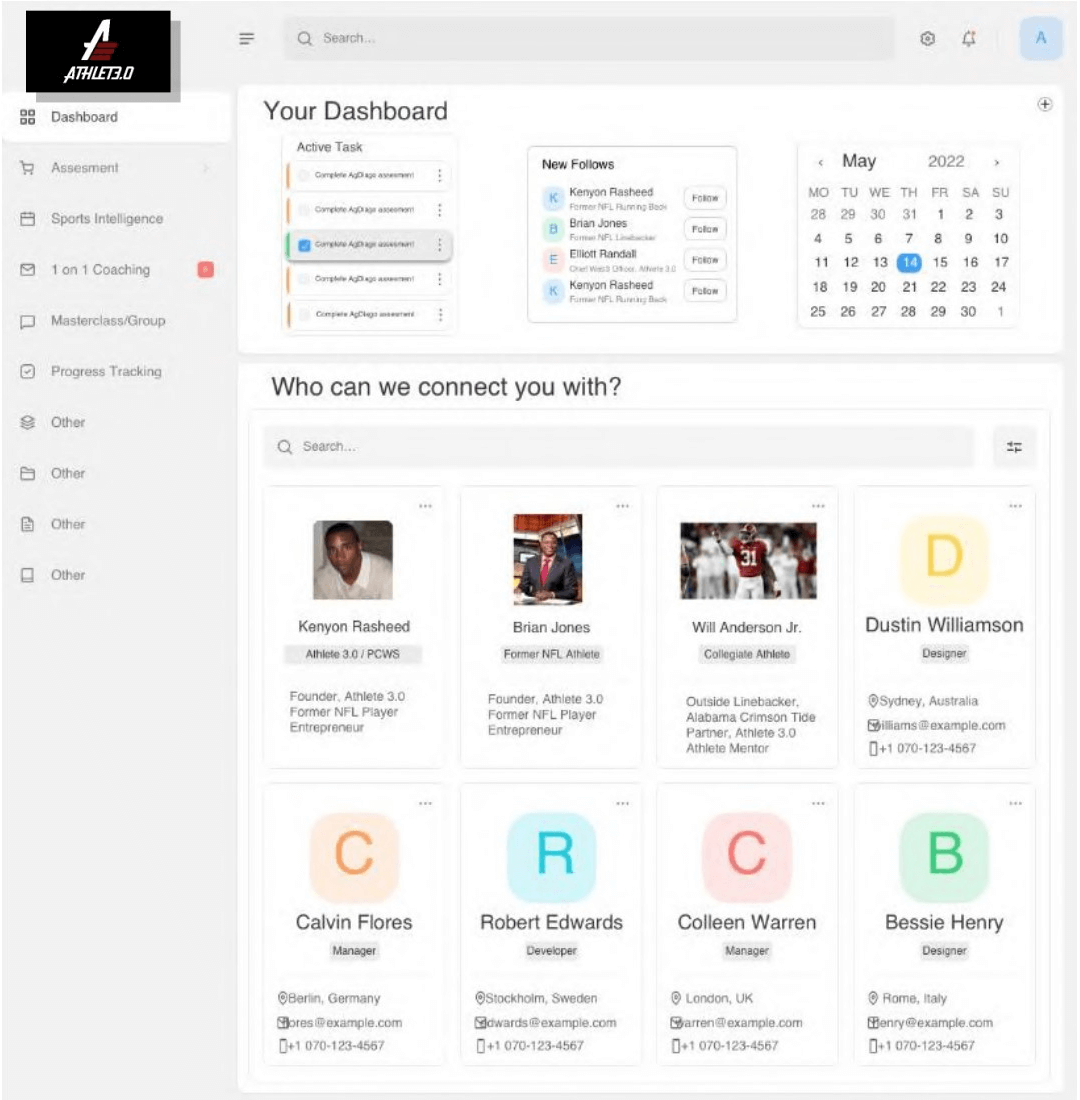Click plus icon at dashboard top right
Image resolution: width=1080 pixels, height=1100 pixels.
pyautogui.click(x=1045, y=104)
